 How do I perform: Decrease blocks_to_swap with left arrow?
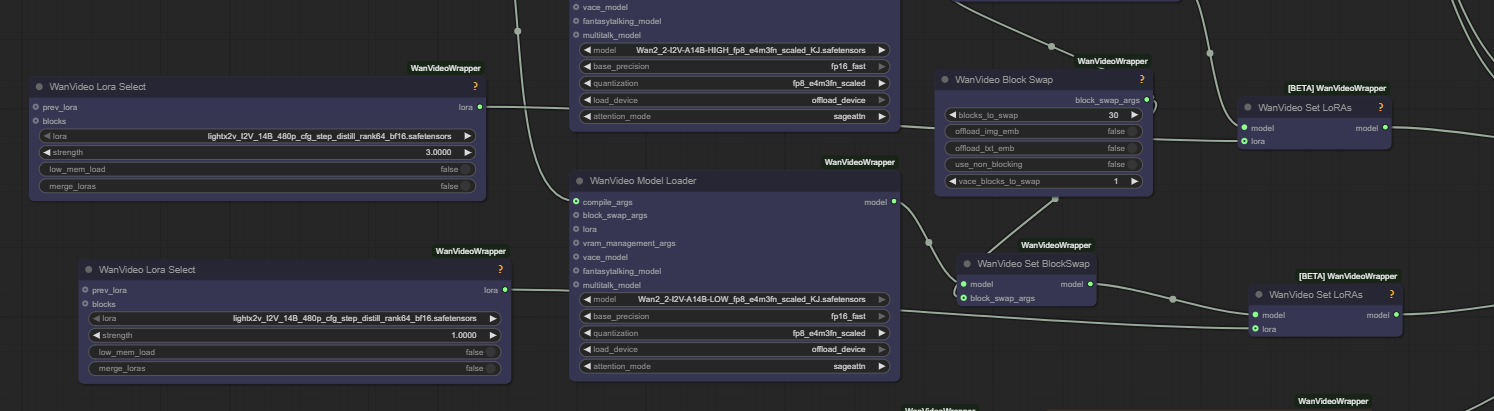[953, 115]
